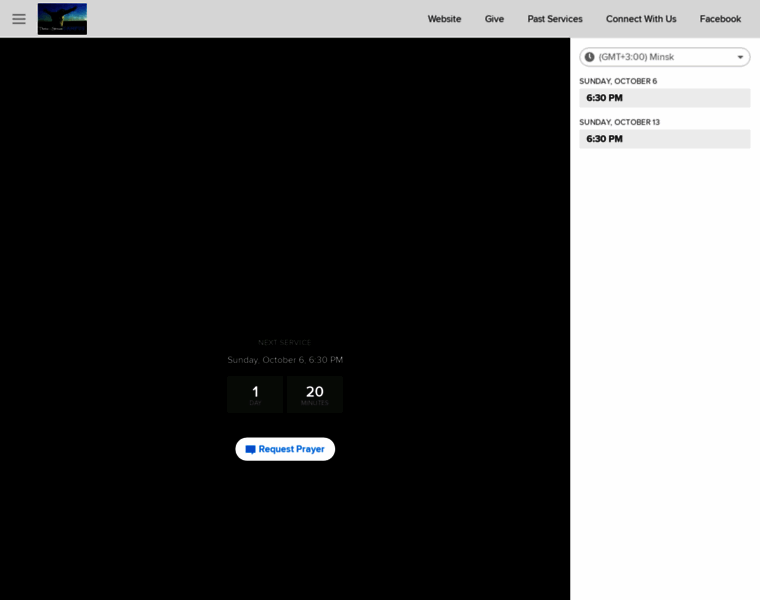Screen dimensions: 760x600
Task: Open Connect With Us
Action: click(641, 19)
